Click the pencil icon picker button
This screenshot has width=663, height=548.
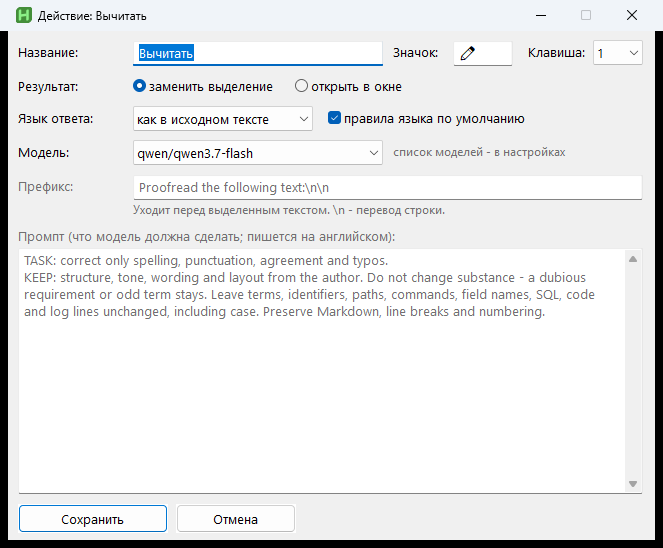click(x=482, y=53)
